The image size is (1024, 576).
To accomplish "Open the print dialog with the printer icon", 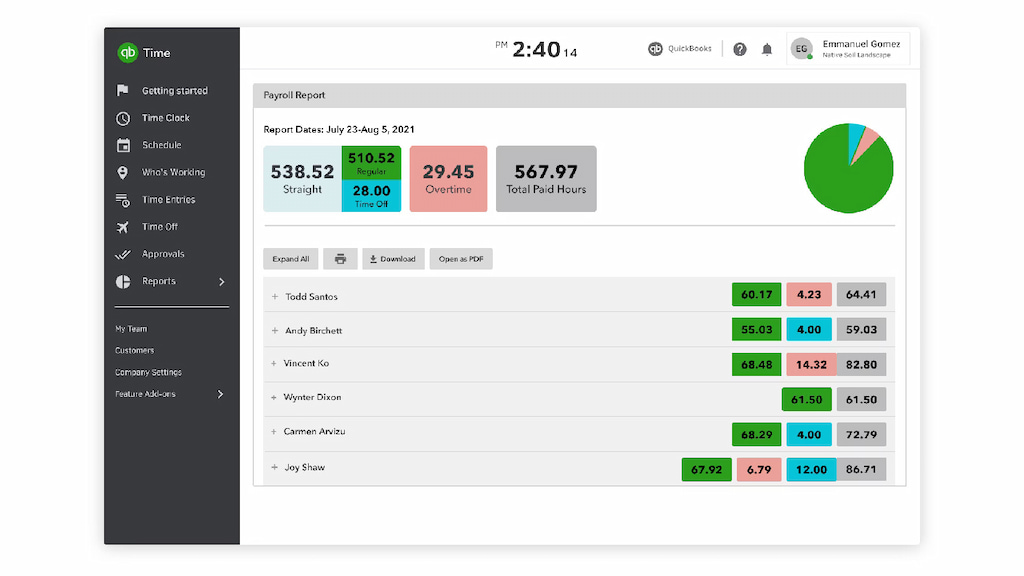I will coord(339,258).
